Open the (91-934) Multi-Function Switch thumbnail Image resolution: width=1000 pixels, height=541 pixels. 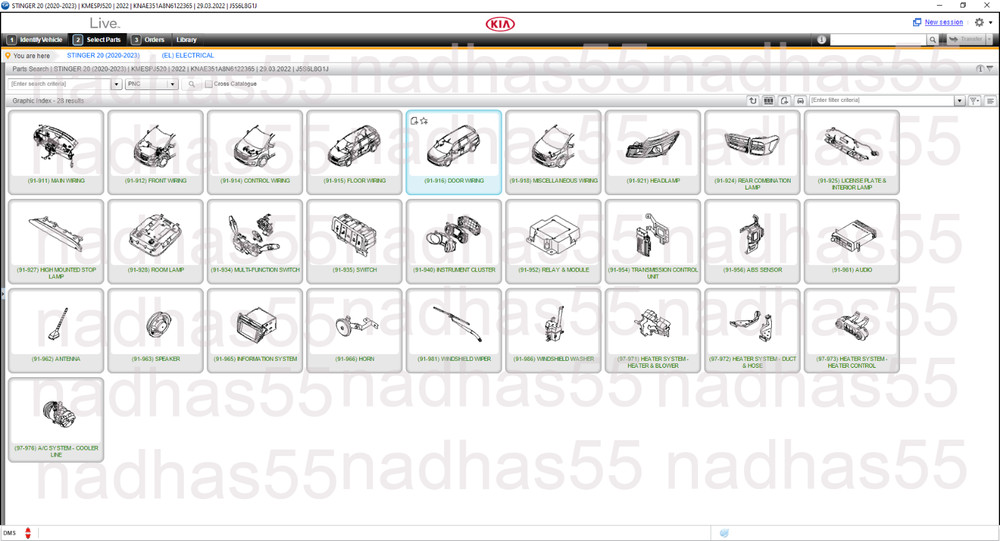(x=255, y=242)
